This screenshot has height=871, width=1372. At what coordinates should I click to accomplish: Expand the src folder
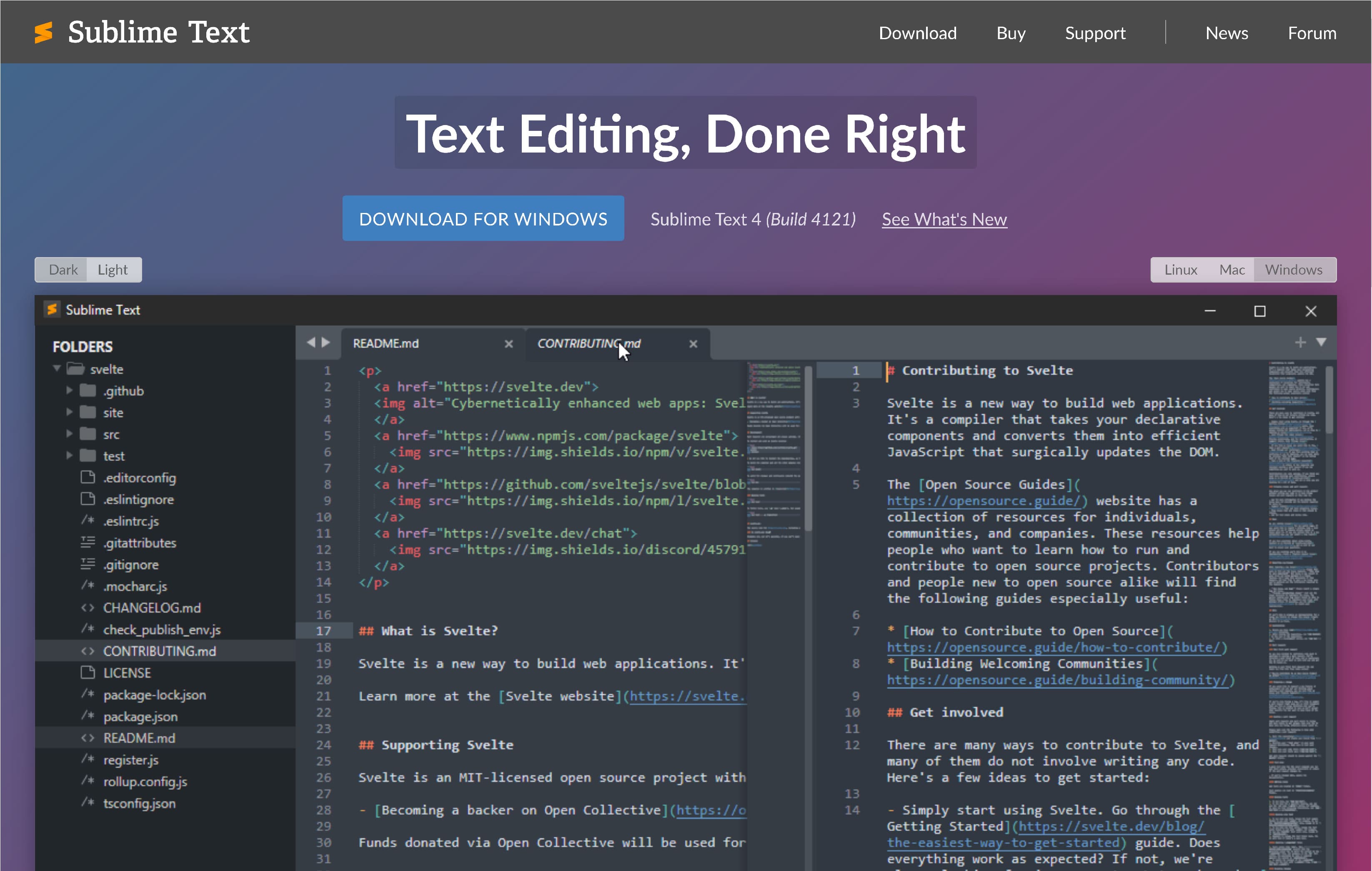pyautogui.click(x=69, y=434)
